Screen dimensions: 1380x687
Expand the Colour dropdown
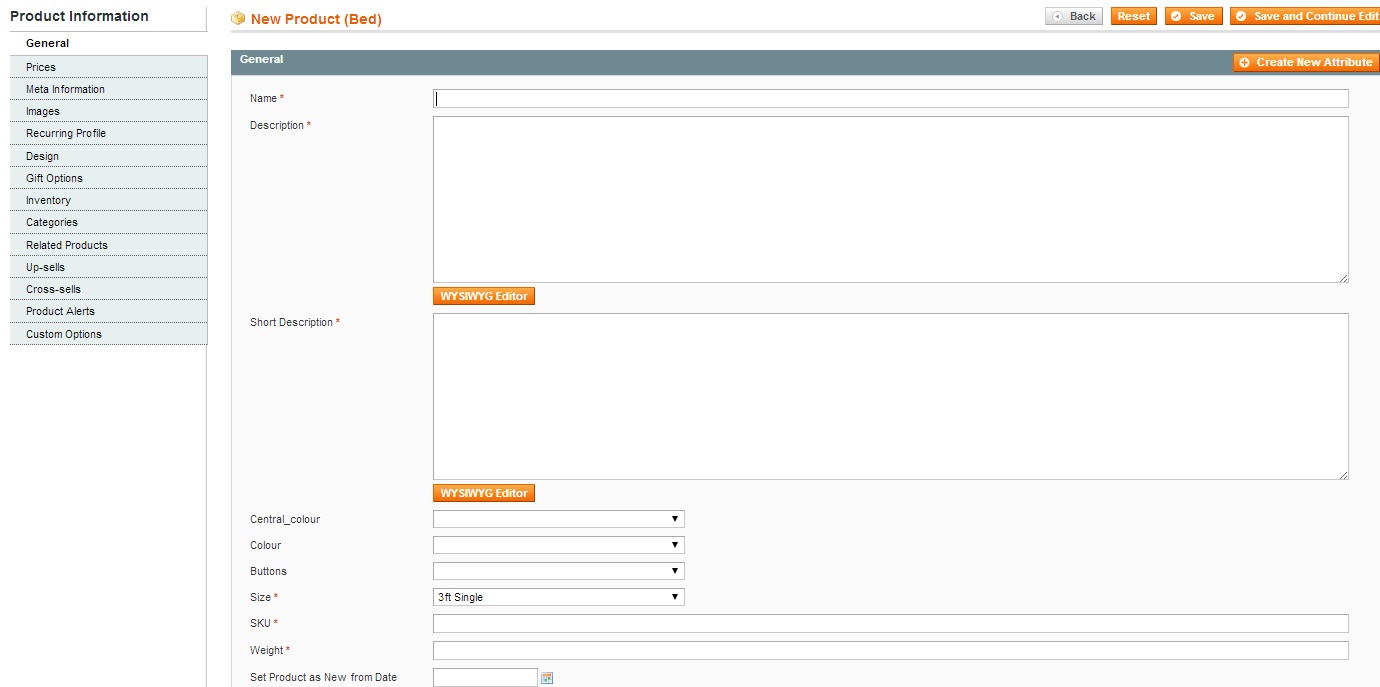click(558, 545)
